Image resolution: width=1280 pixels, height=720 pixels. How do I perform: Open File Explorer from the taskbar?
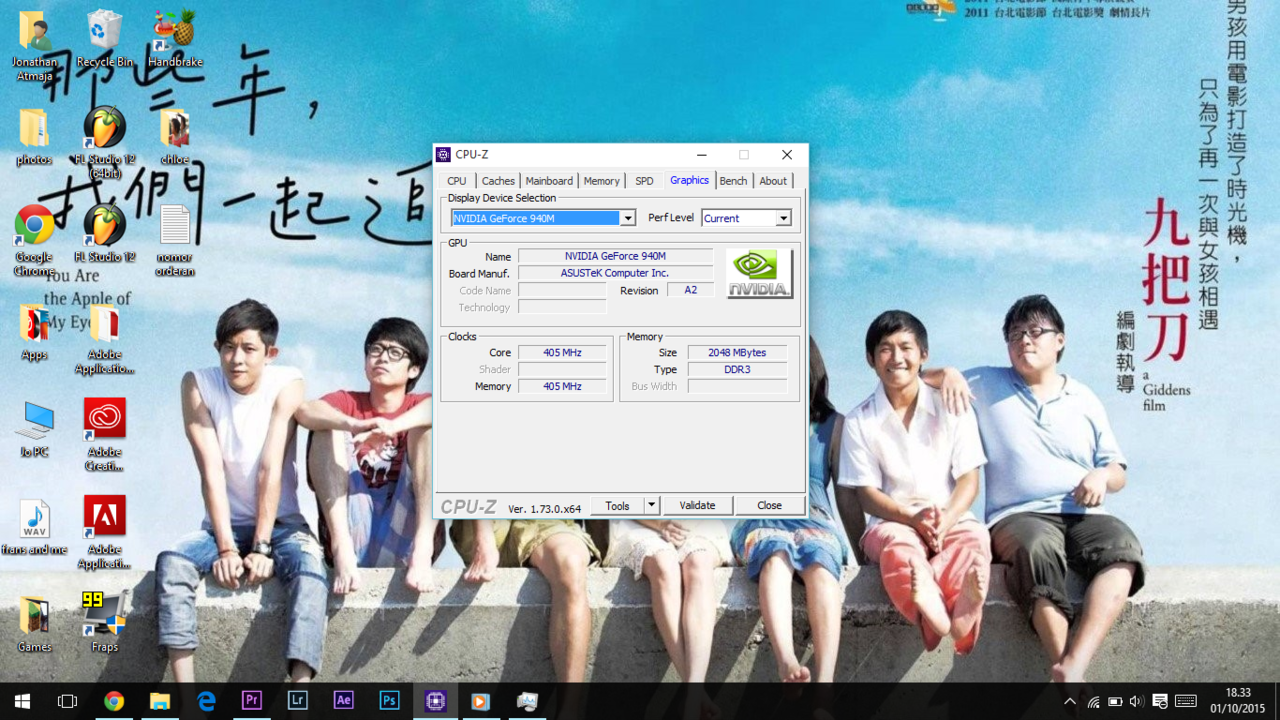click(160, 701)
